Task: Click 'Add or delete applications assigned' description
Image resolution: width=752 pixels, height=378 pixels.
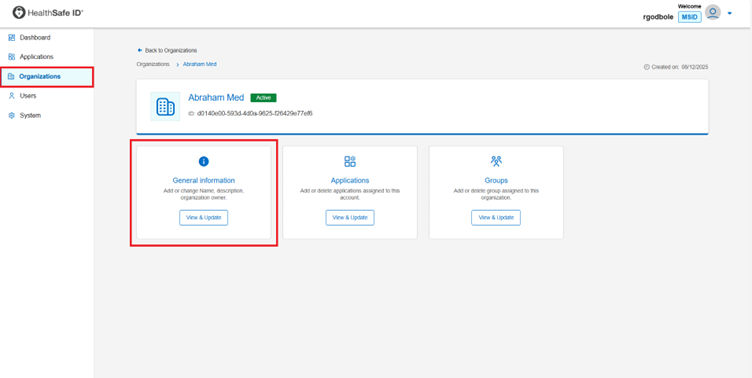Action: (350, 194)
